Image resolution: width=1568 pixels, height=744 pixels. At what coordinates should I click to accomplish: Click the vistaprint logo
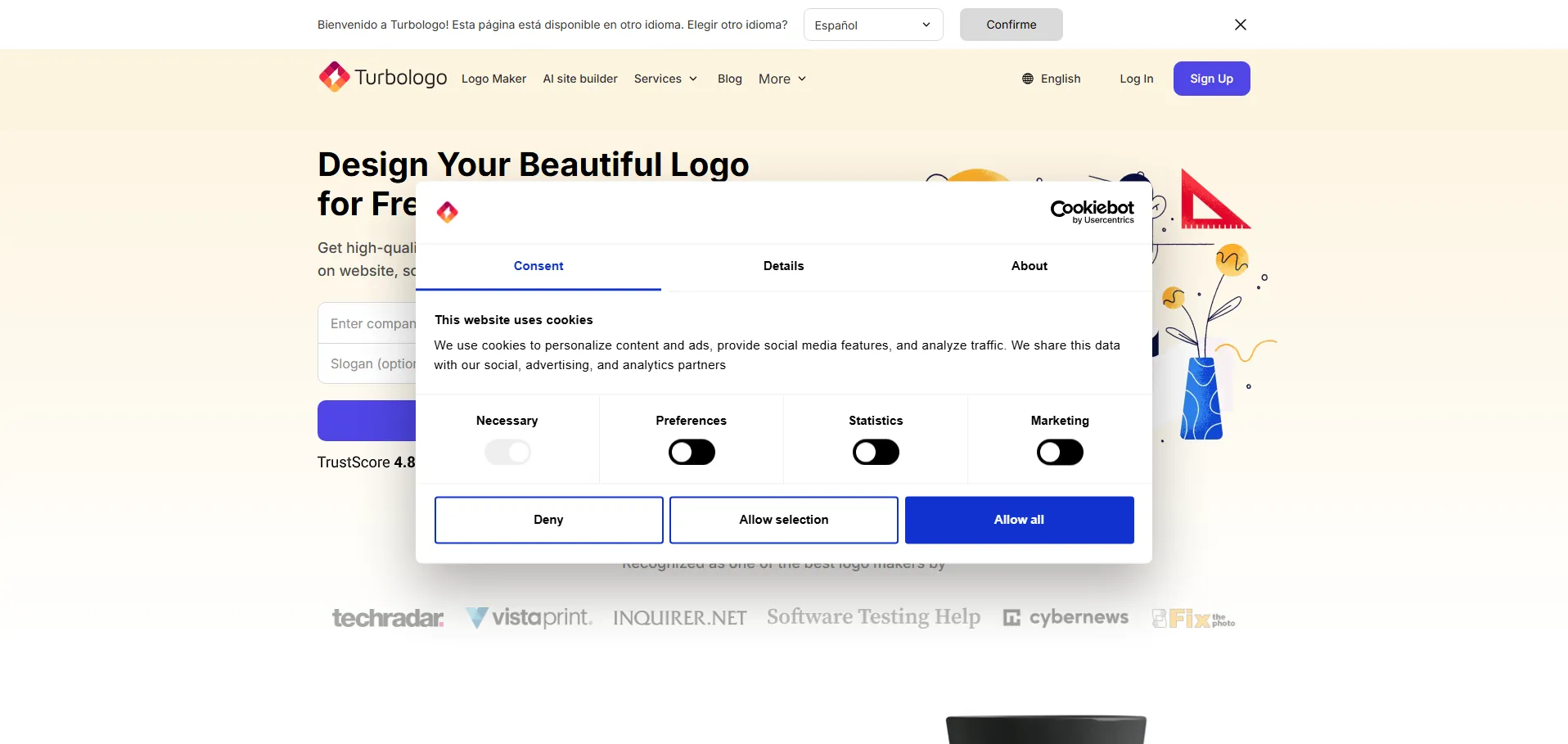(529, 618)
